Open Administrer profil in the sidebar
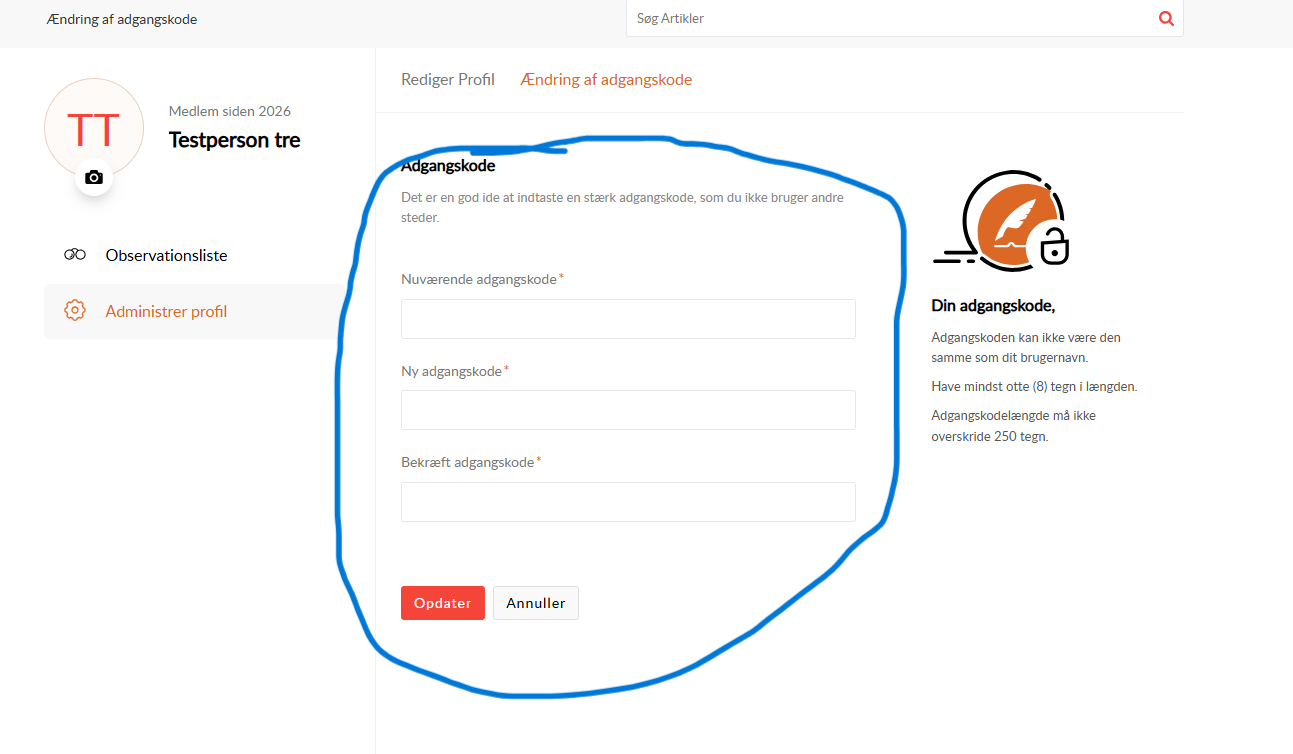This screenshot has height=754, width=1293. click(x=166, y=311)
